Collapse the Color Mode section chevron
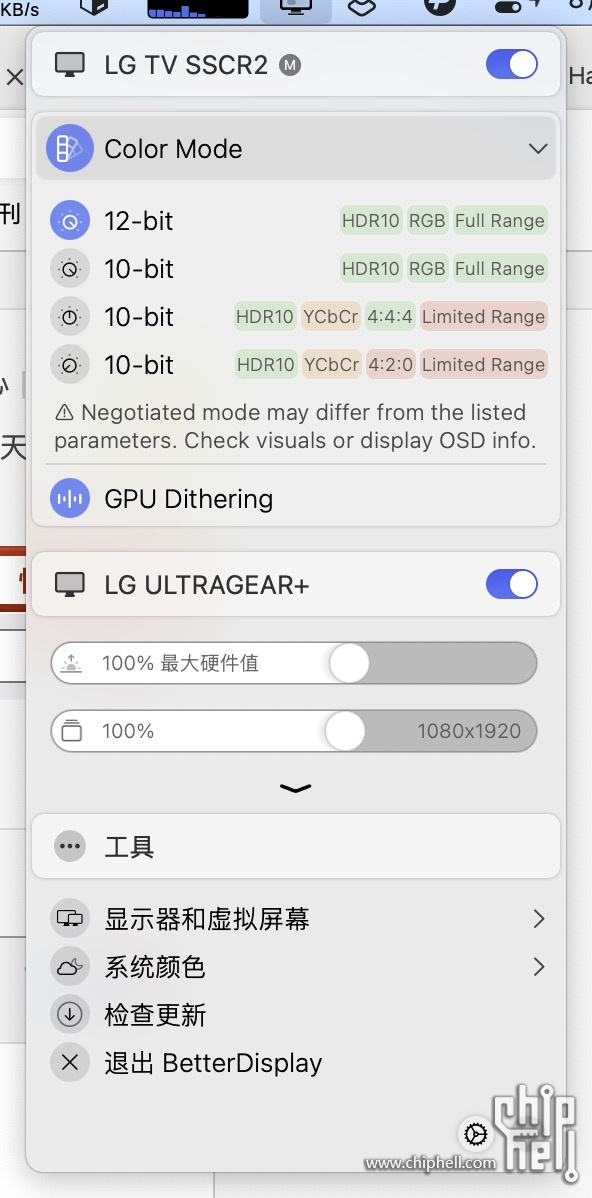Viewport: 592px width, 1198px height. pyautogui.click(x=538, y=148)
